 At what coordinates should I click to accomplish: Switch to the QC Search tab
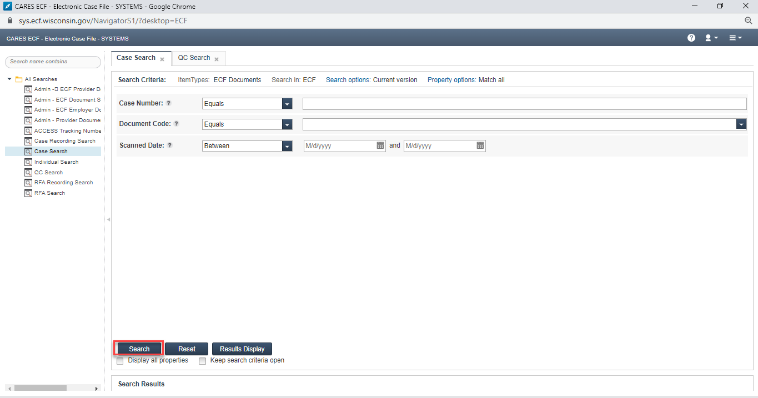pos(194,58)
